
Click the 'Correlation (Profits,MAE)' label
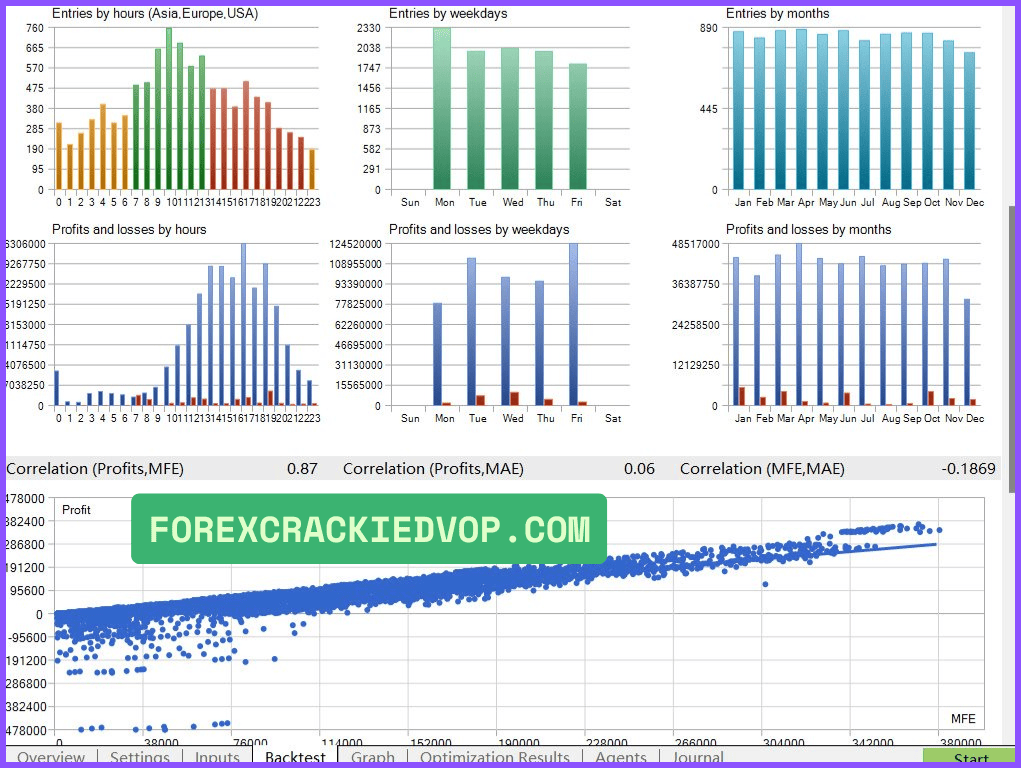[434, 468]
